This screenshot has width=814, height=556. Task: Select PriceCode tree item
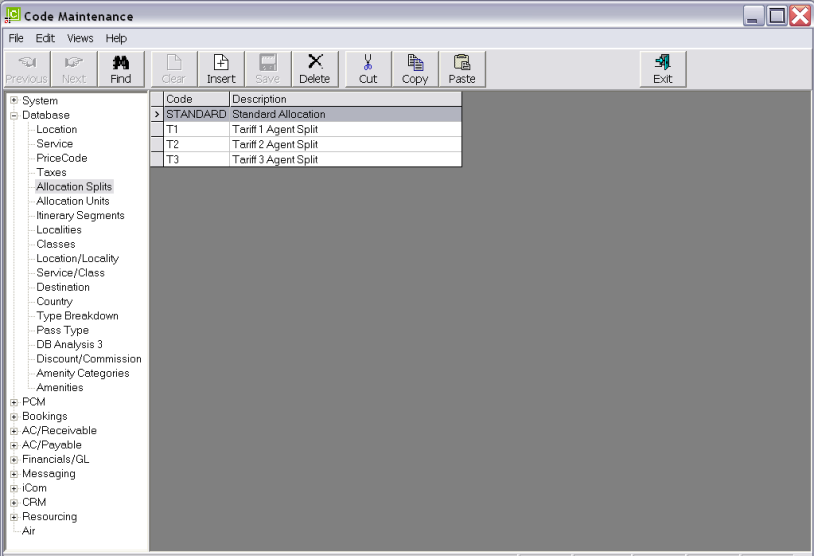click(x=62, y=158)
